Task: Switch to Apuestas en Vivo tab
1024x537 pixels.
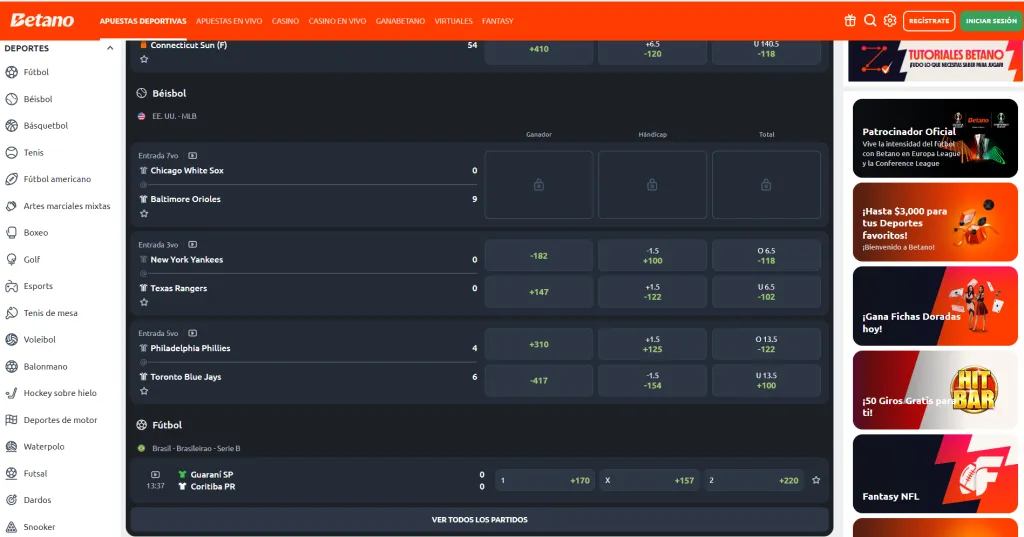Action: tap(229, 21)
